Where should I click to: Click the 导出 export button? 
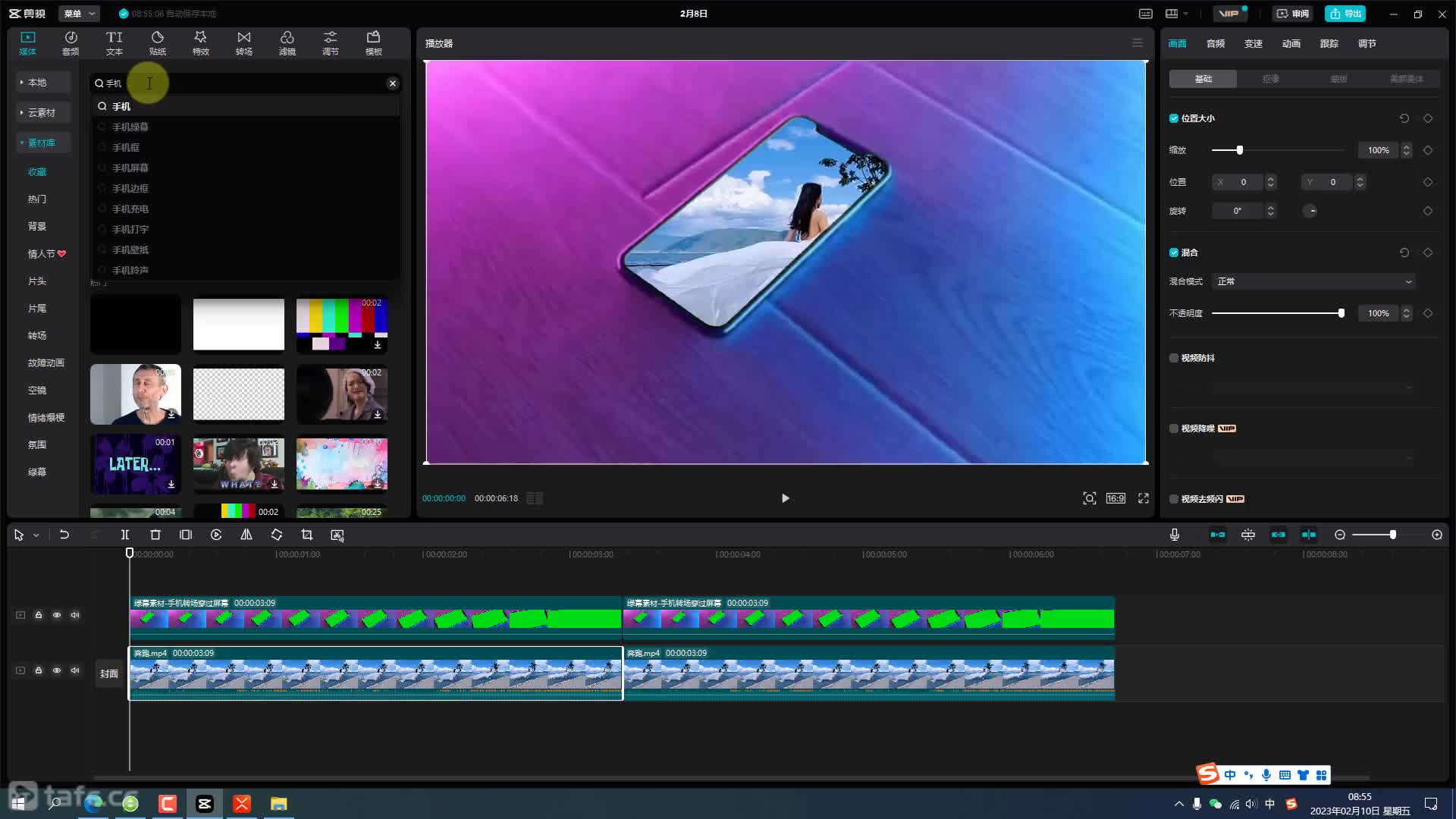point(1345,14)
